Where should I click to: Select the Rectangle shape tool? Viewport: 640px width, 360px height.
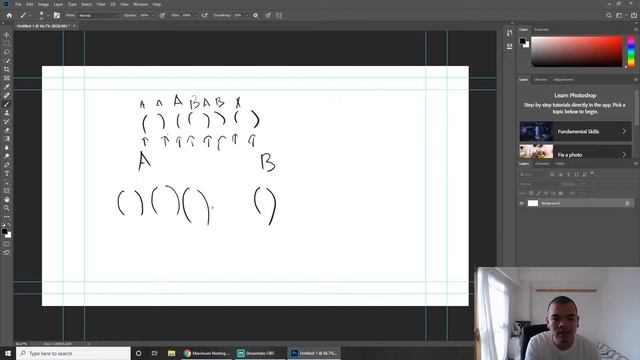(x=7, y=191)
